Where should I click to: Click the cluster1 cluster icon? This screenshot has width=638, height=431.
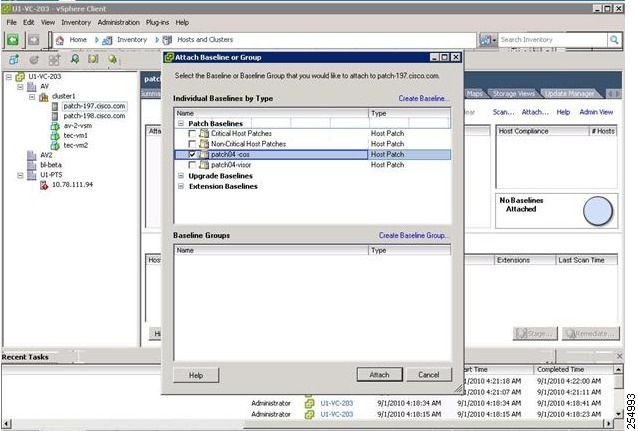[x=44, y=96]
